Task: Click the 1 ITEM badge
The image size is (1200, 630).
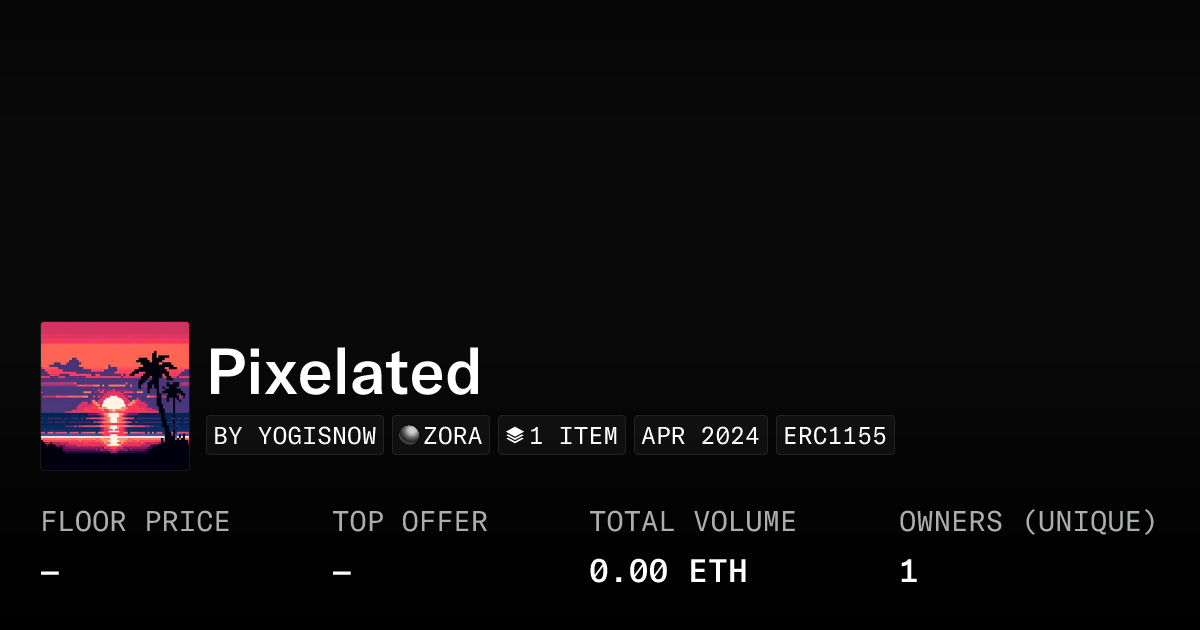Action: point(561,435)
